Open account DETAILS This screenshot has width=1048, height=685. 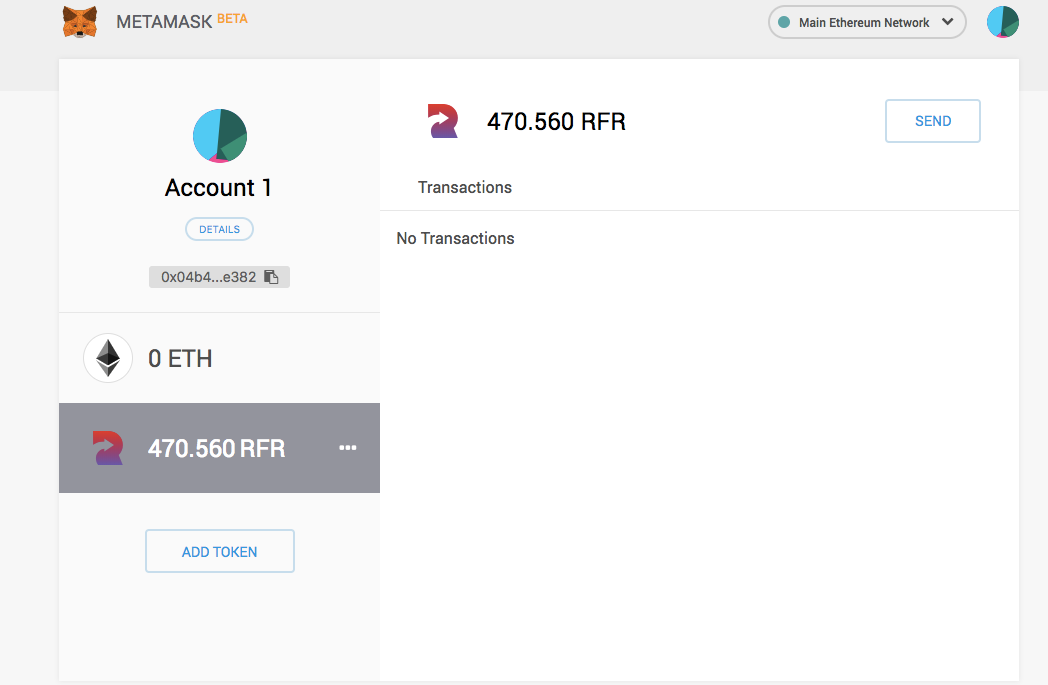[x=219, y=228]
